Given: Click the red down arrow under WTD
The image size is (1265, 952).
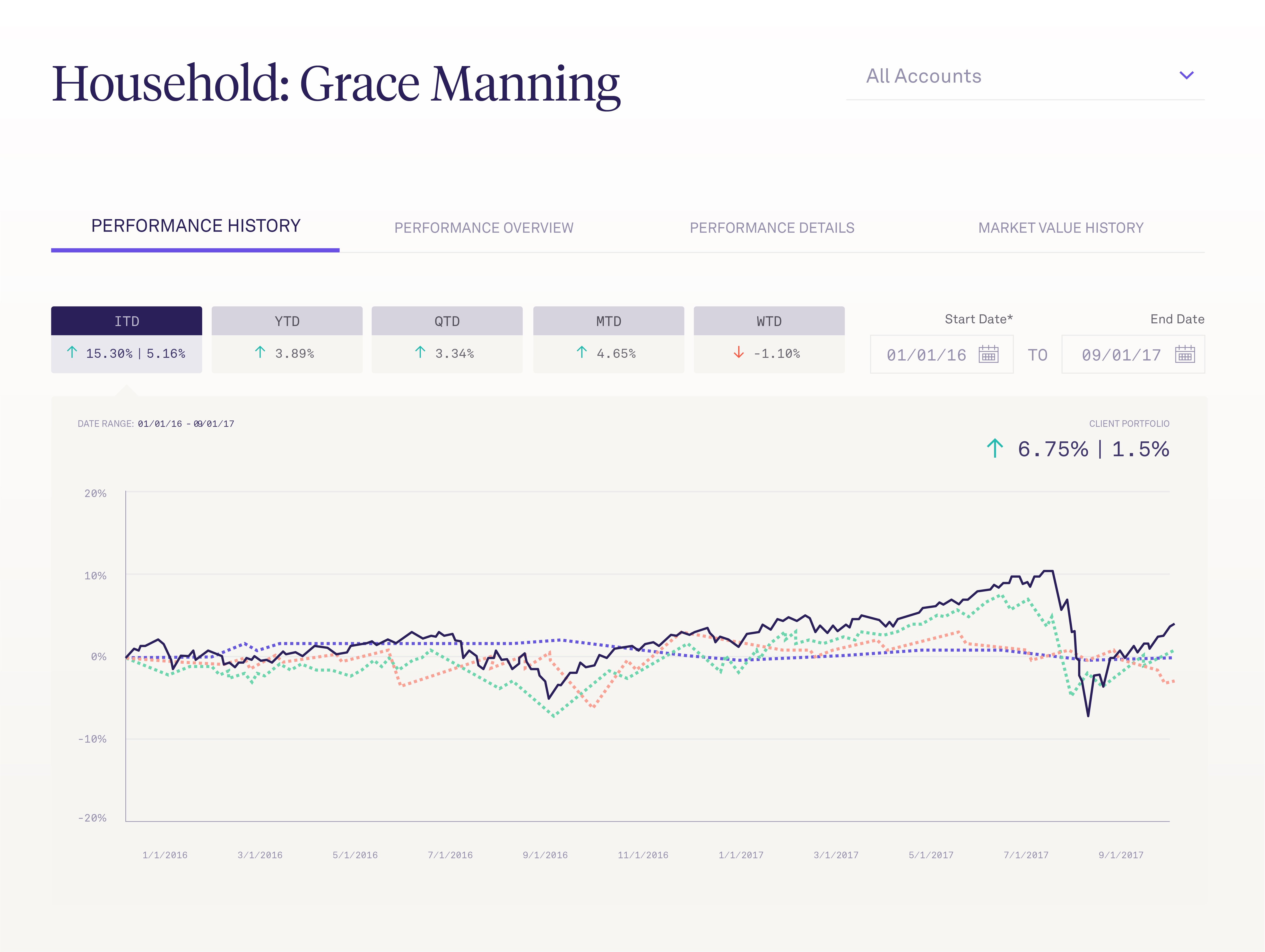Looking at the screenshot, I should [738, 353].
